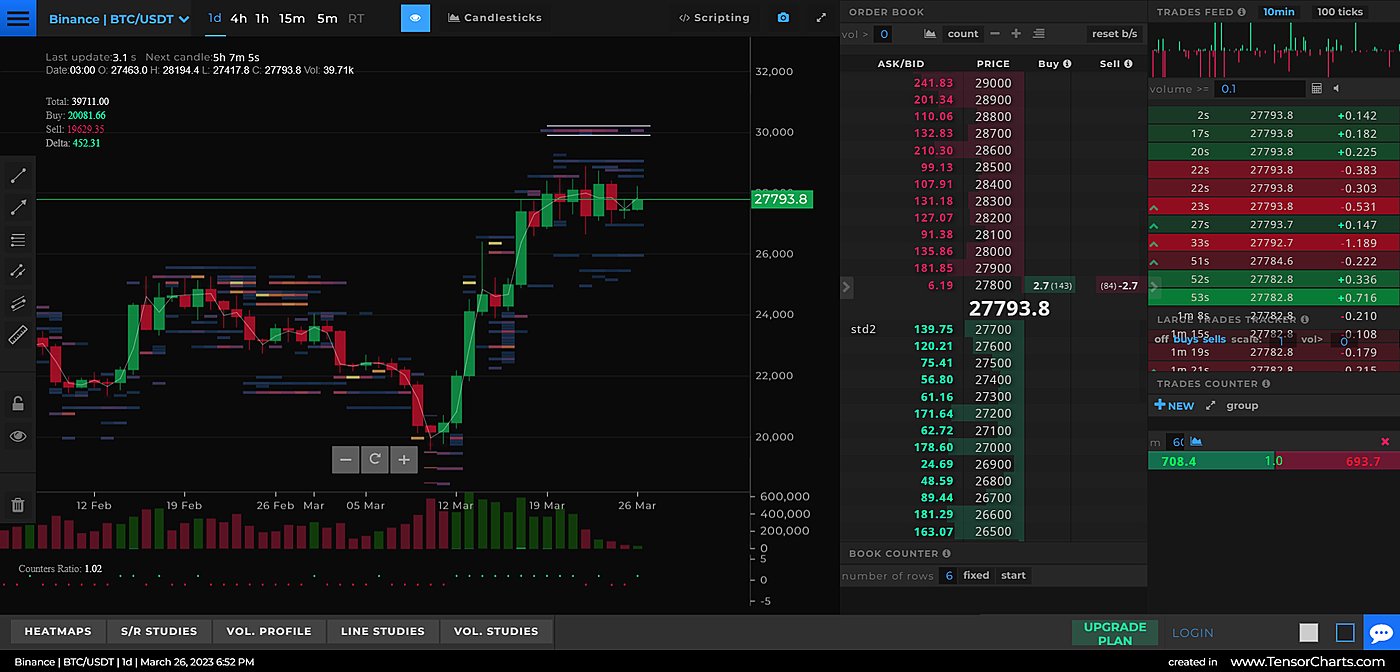Open VOL. STUDIES menu
Viewport: 1400px width, 672px height.
[496, 631]
